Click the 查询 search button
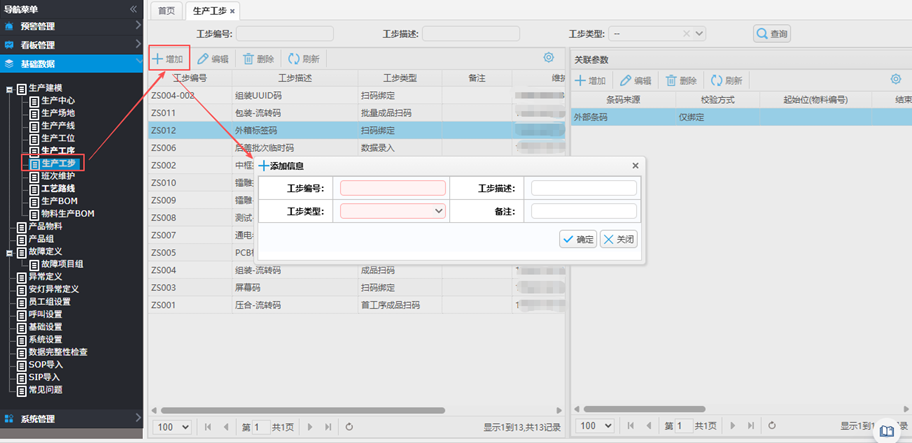 click(x=772, y=34)
